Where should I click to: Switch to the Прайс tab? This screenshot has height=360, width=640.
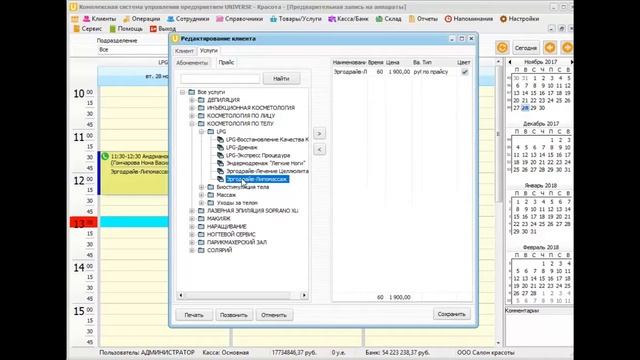(x=226, y=62)
